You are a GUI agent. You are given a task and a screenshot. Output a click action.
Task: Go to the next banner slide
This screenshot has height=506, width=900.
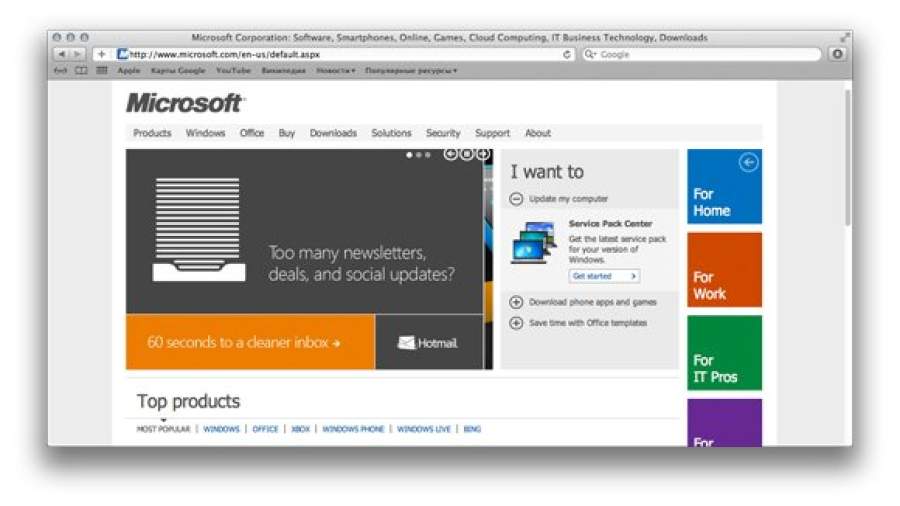483,154
